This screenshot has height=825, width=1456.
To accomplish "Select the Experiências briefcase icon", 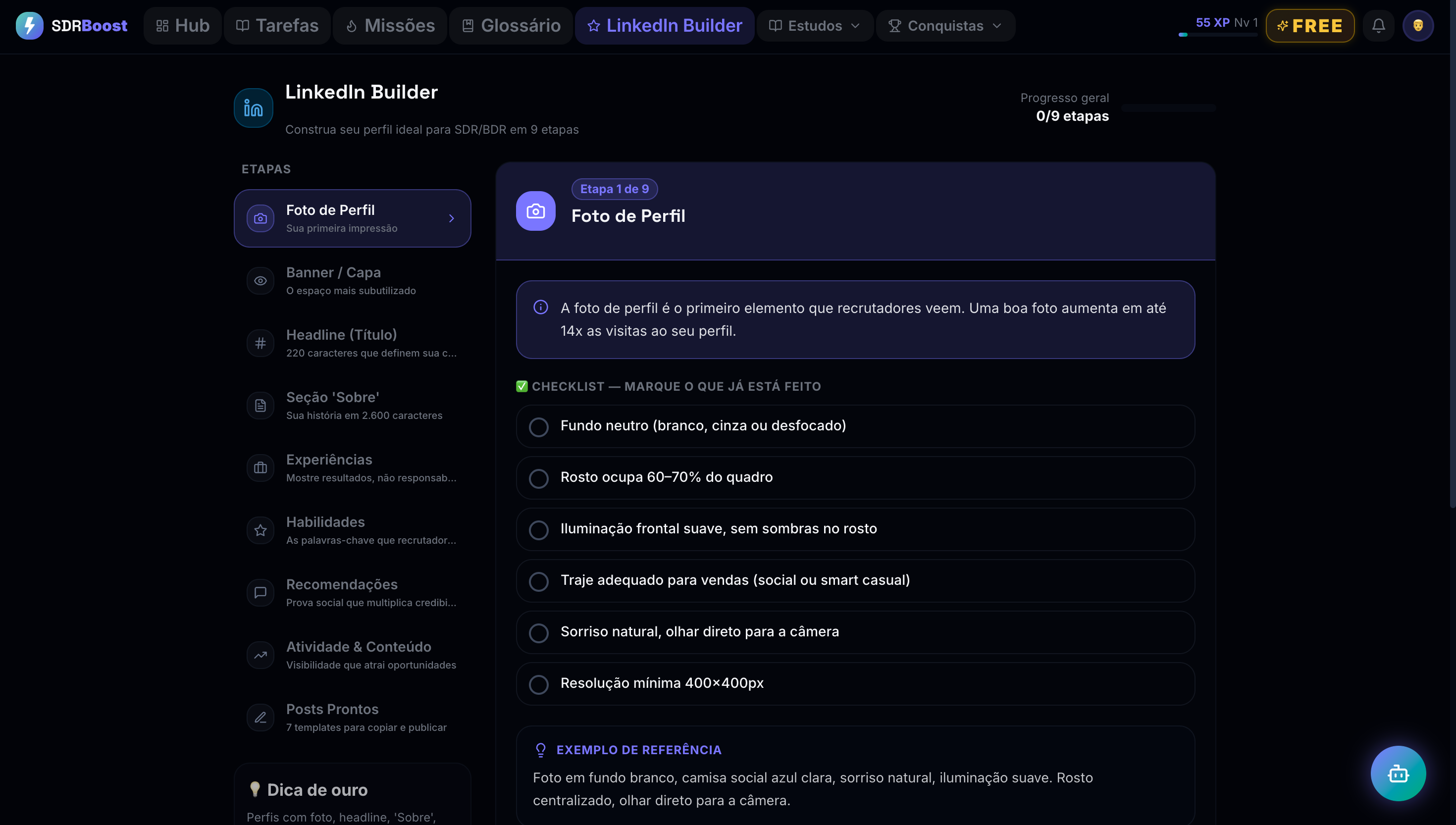I will (260, 467).
